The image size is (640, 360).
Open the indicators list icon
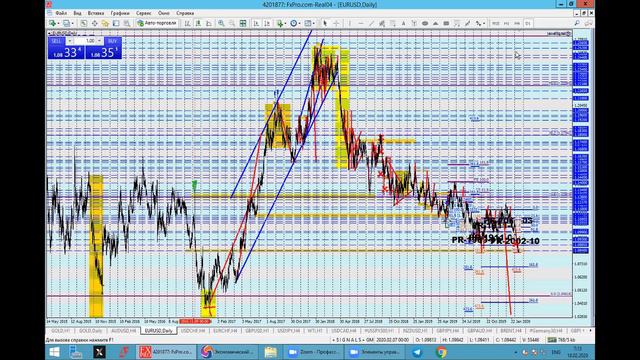[280, 23]
